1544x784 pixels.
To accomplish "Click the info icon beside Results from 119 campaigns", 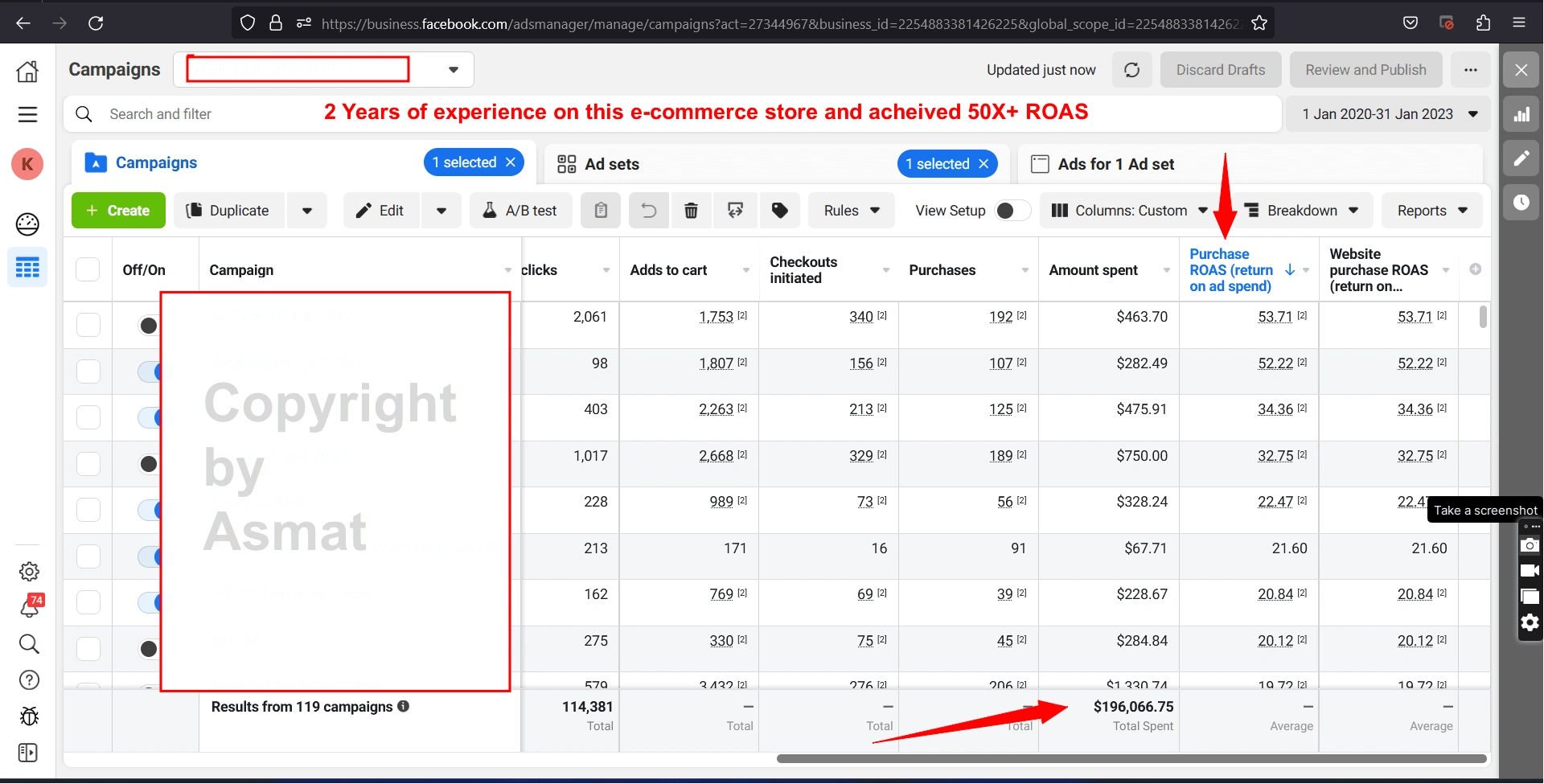I will click(x=404, y=706).
